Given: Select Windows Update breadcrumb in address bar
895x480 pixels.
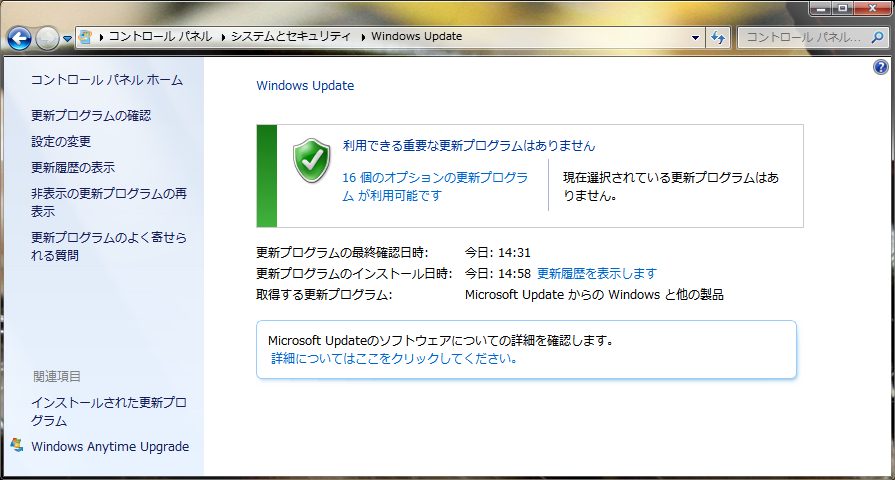Looking at the screenshot, I should point(417,37).
